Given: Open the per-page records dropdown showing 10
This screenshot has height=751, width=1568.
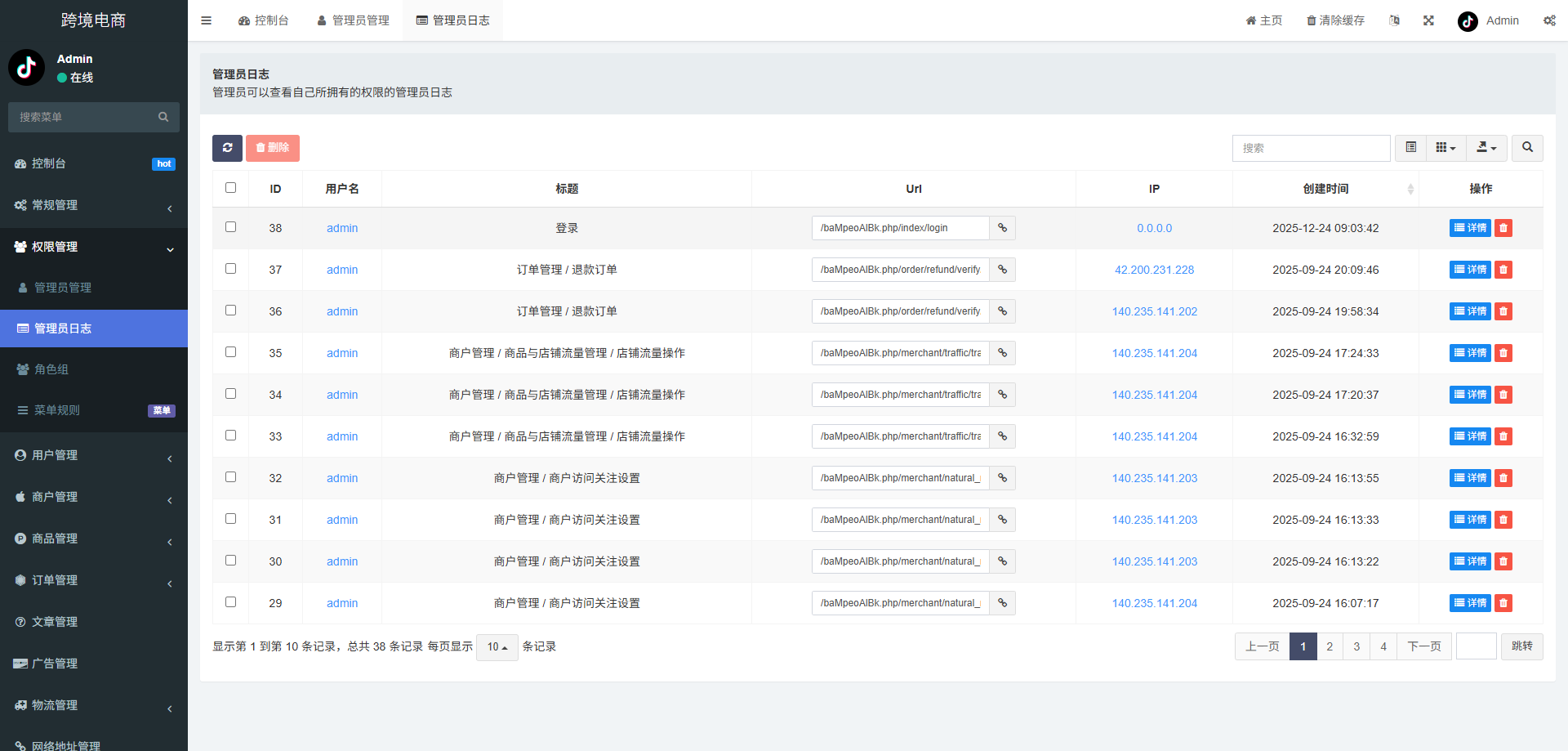Looking at the screenshot, I should point(497,646).
